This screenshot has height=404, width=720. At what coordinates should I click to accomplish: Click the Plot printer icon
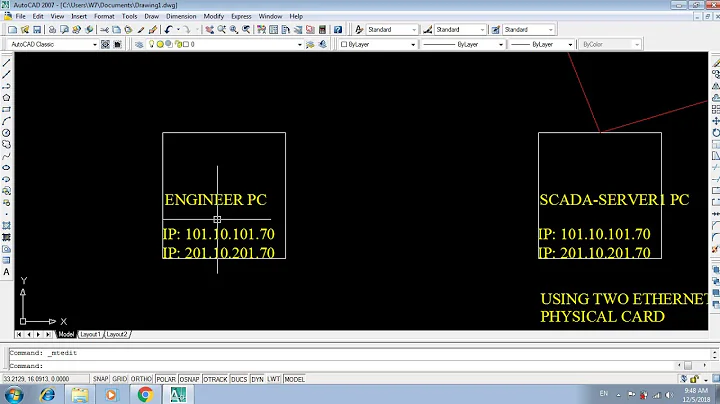coord(52,29)
